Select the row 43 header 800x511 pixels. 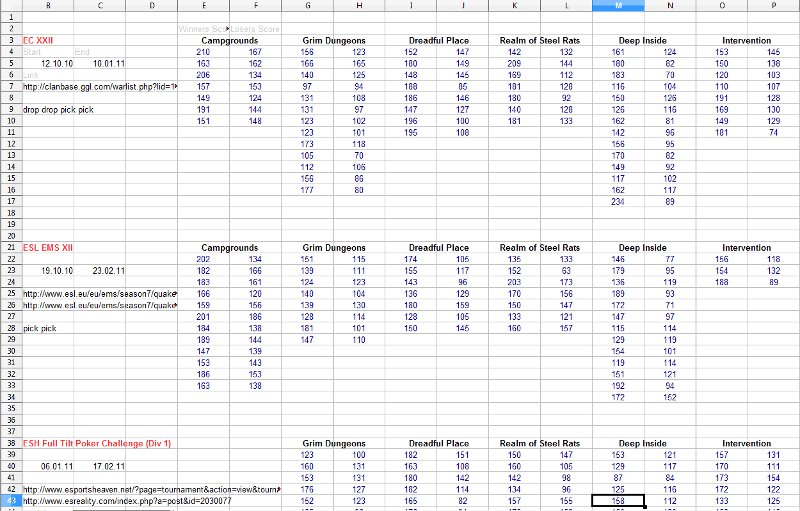[8, 500]
